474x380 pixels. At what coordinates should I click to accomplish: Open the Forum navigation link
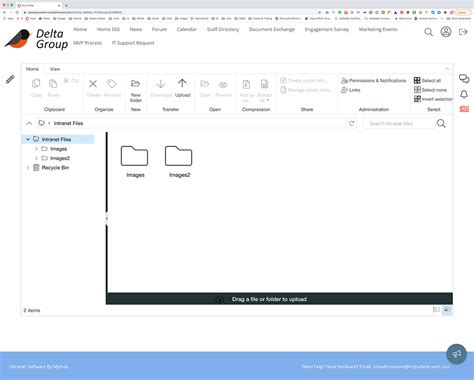(159, 29)
